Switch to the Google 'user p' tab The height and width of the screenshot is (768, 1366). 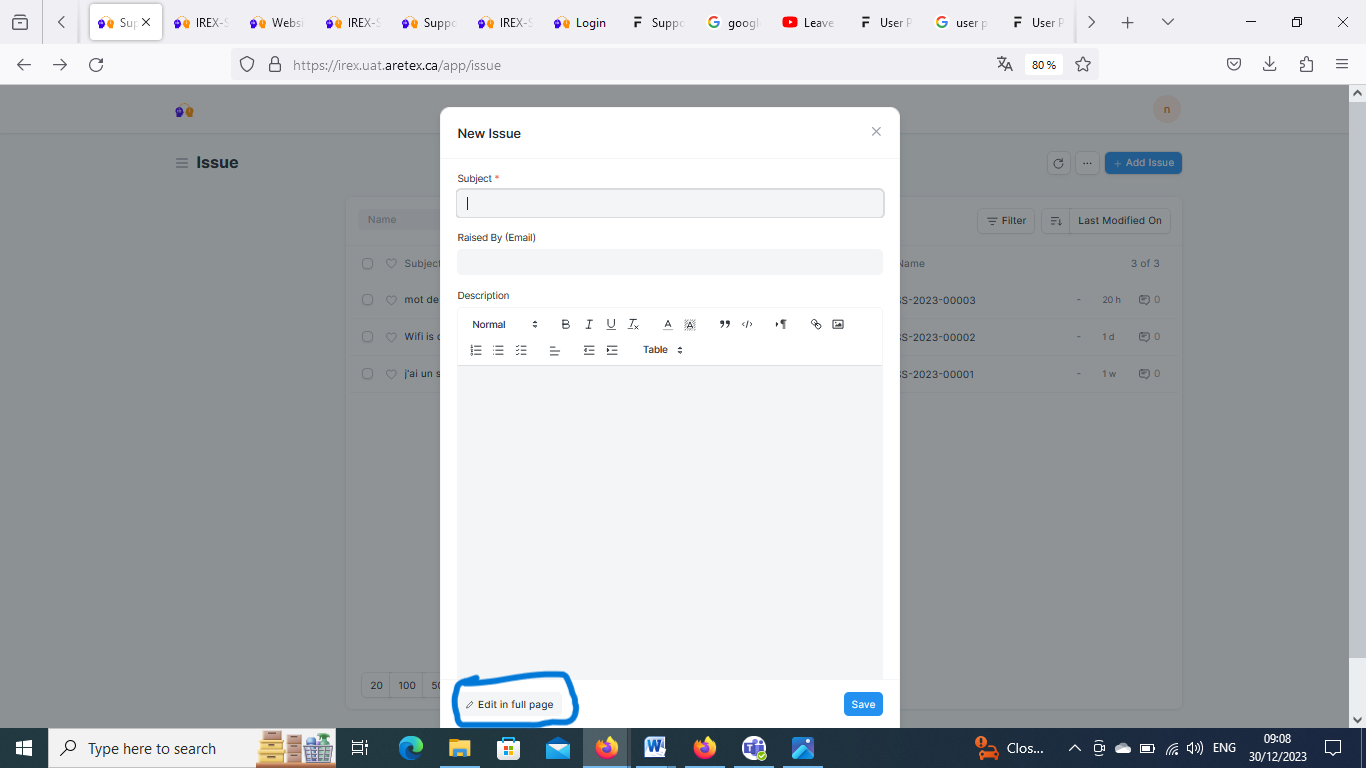961,22
